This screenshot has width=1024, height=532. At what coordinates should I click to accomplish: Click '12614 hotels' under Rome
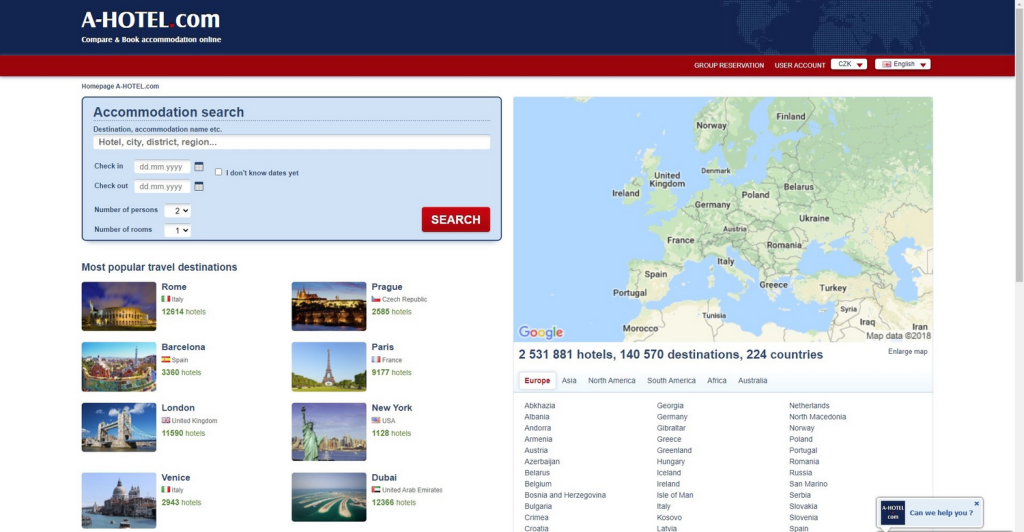tap(184, 311)
